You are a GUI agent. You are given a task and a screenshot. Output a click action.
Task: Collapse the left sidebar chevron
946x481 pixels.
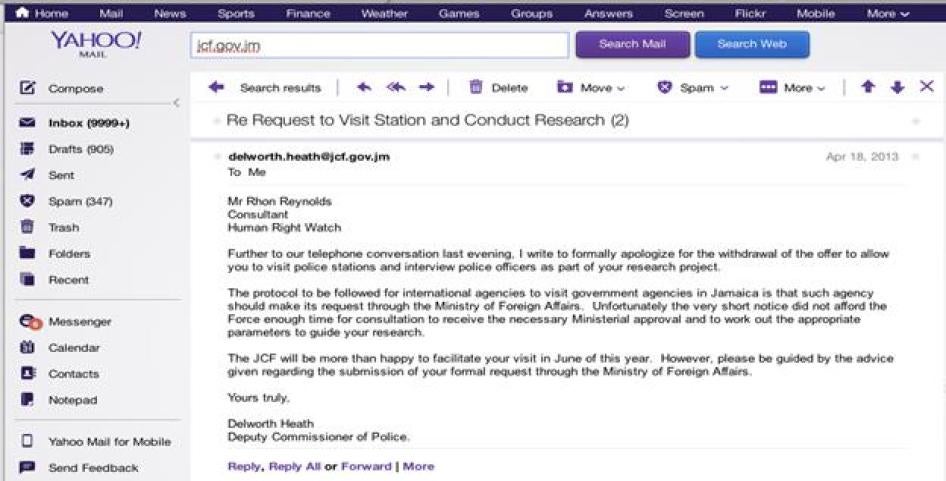click(x=176, y=103)
